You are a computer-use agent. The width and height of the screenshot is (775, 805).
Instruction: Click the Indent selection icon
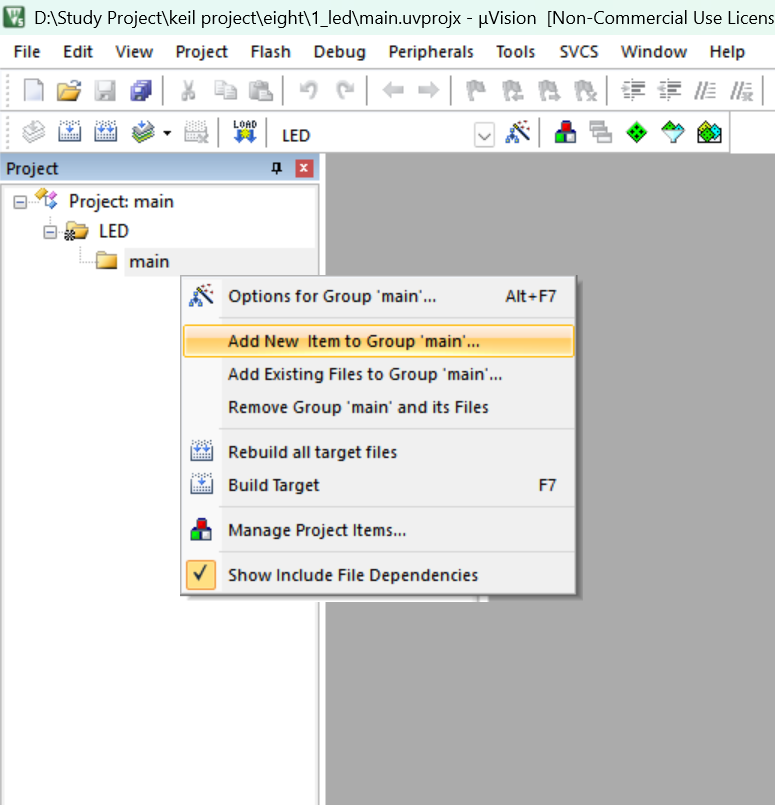(x=633, y=91)
